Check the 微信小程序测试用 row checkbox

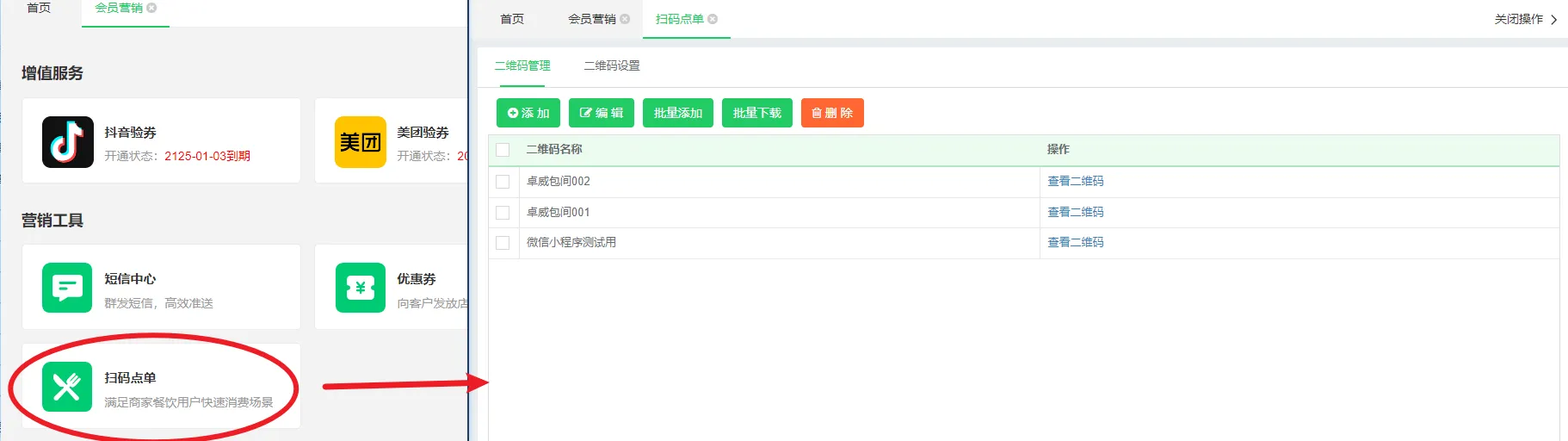(x=503, y=243)
